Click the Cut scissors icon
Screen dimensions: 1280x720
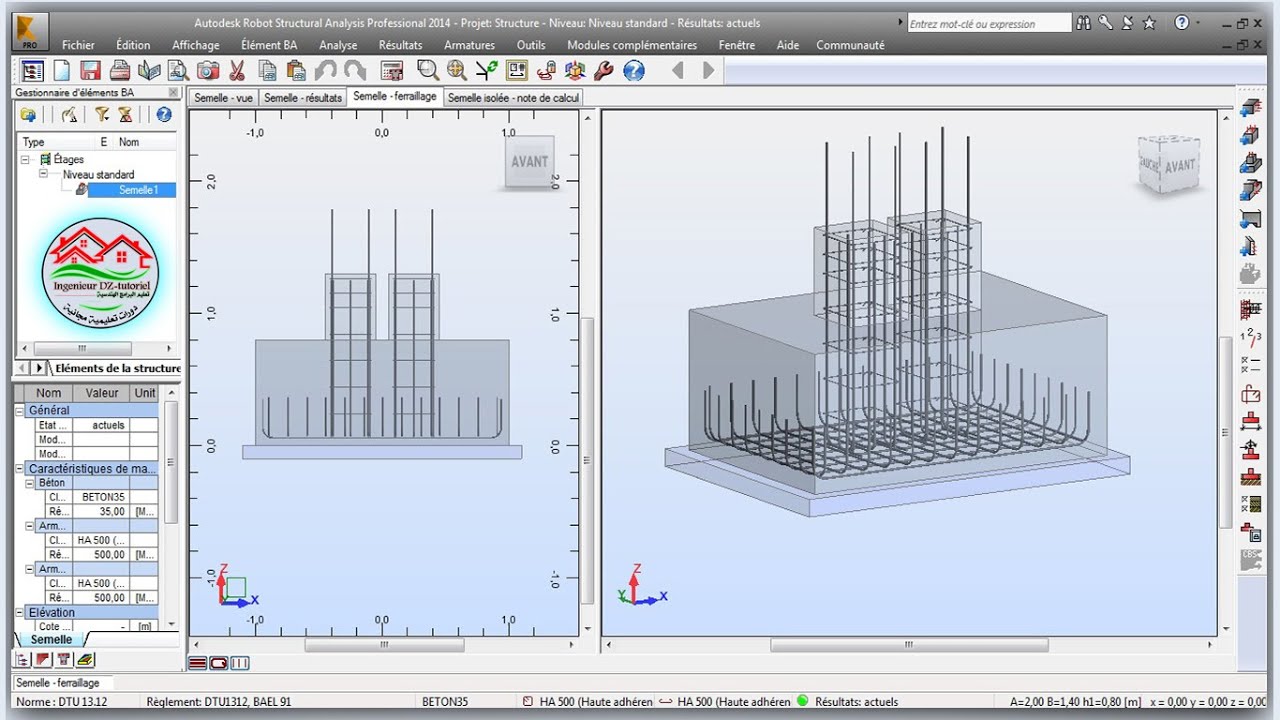237,70
